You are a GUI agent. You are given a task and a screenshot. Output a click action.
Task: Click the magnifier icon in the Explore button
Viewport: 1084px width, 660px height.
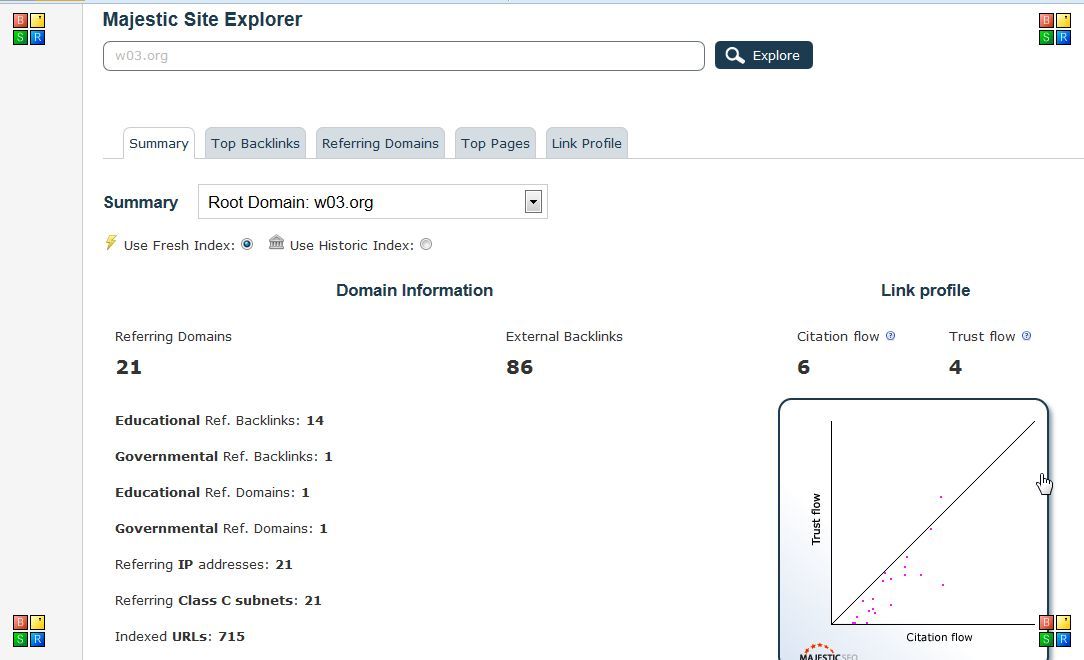click(735, 55)
